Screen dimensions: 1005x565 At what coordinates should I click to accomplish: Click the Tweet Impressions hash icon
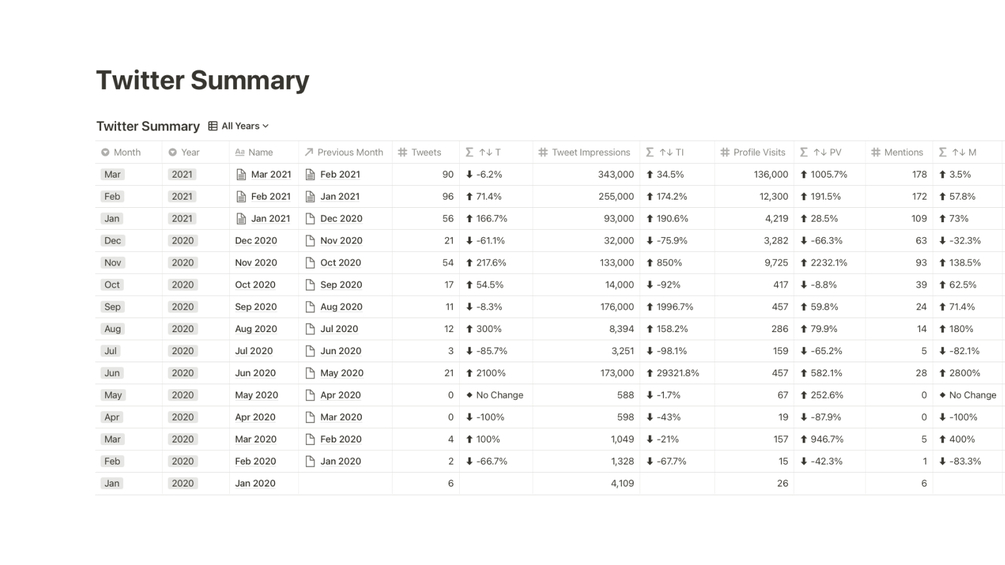(543, 152)
